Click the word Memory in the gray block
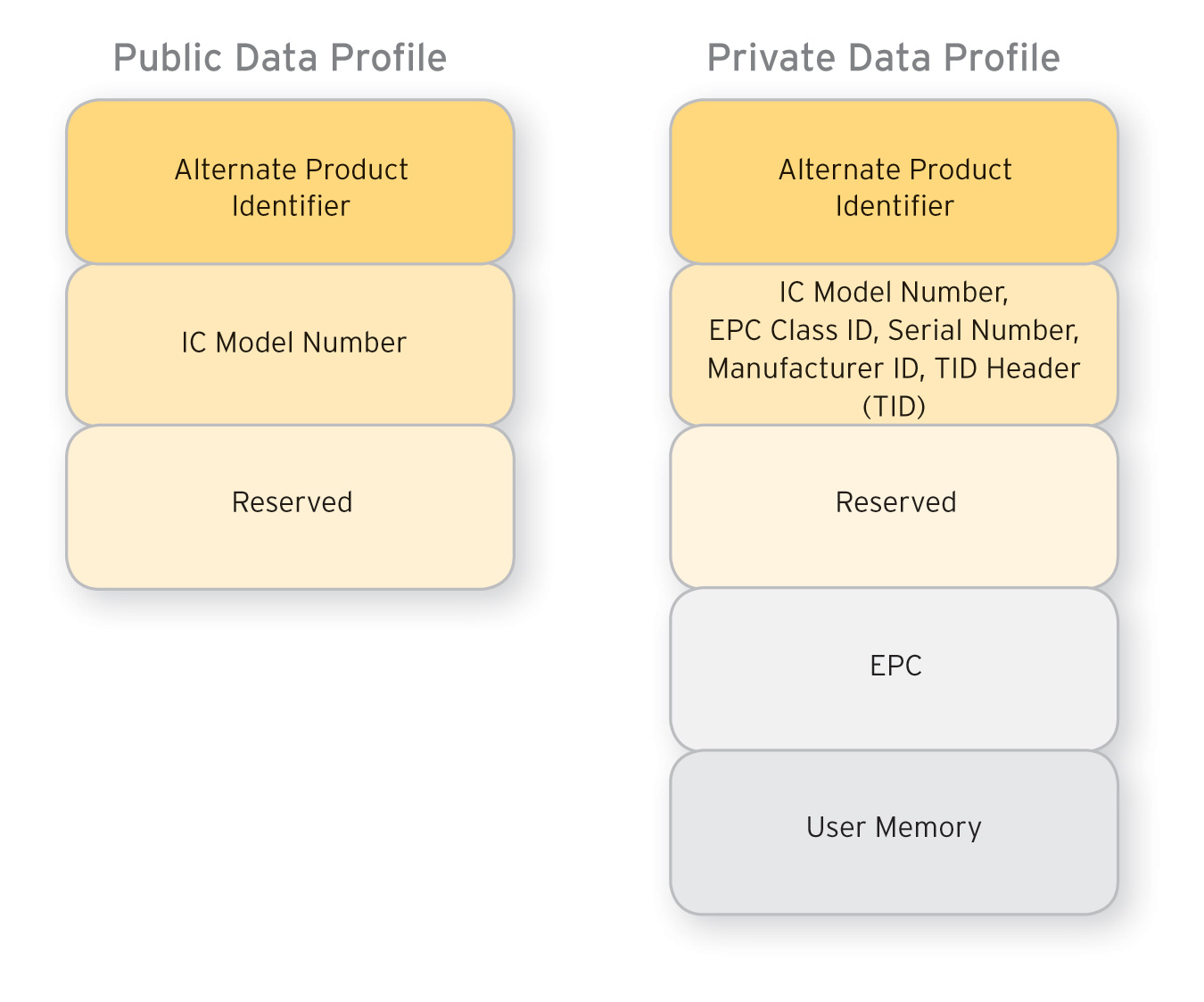 coord(928,828)
